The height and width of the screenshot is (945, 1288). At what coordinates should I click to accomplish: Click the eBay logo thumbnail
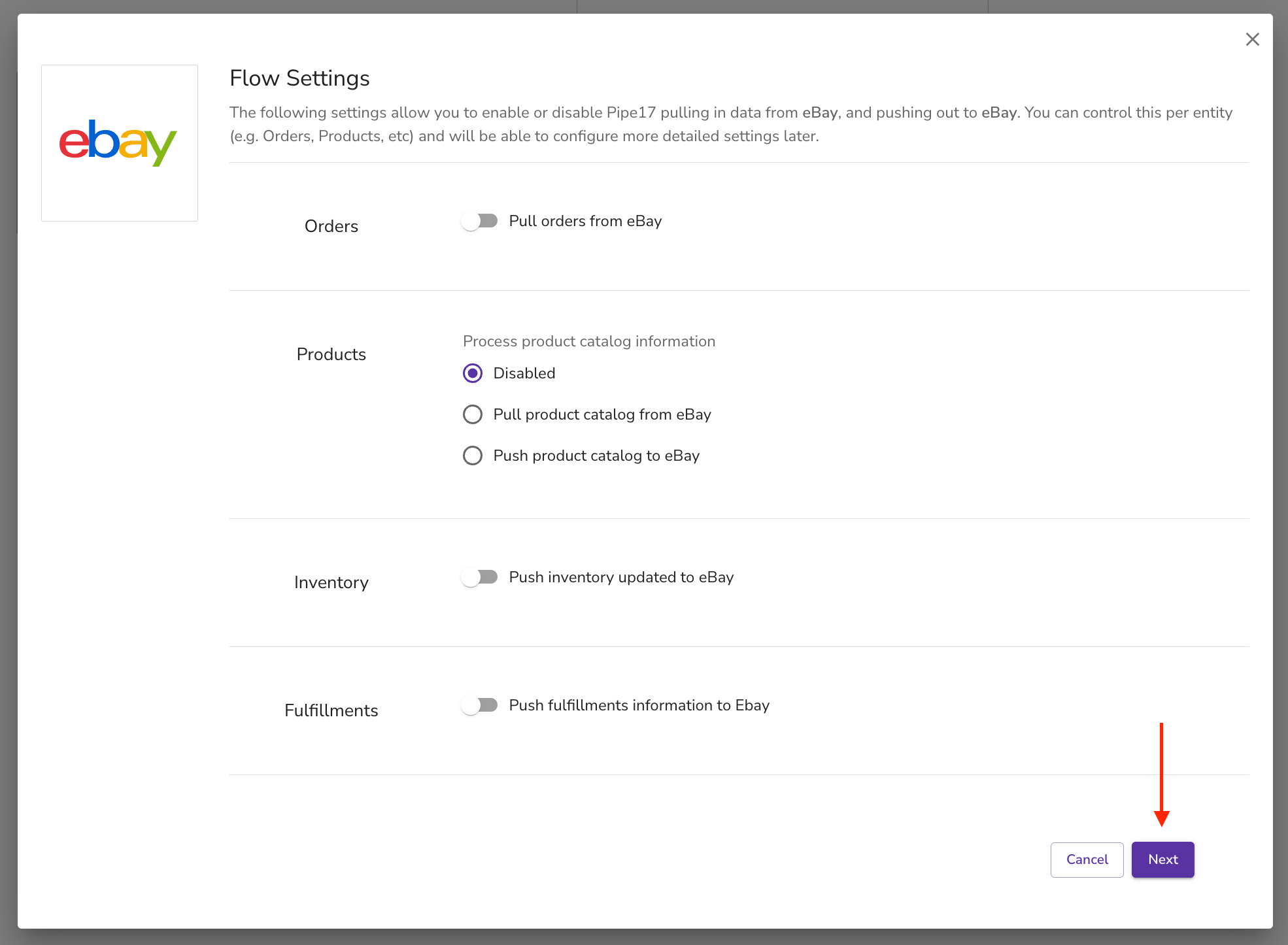pyautogui.click(x=119, y=142)
